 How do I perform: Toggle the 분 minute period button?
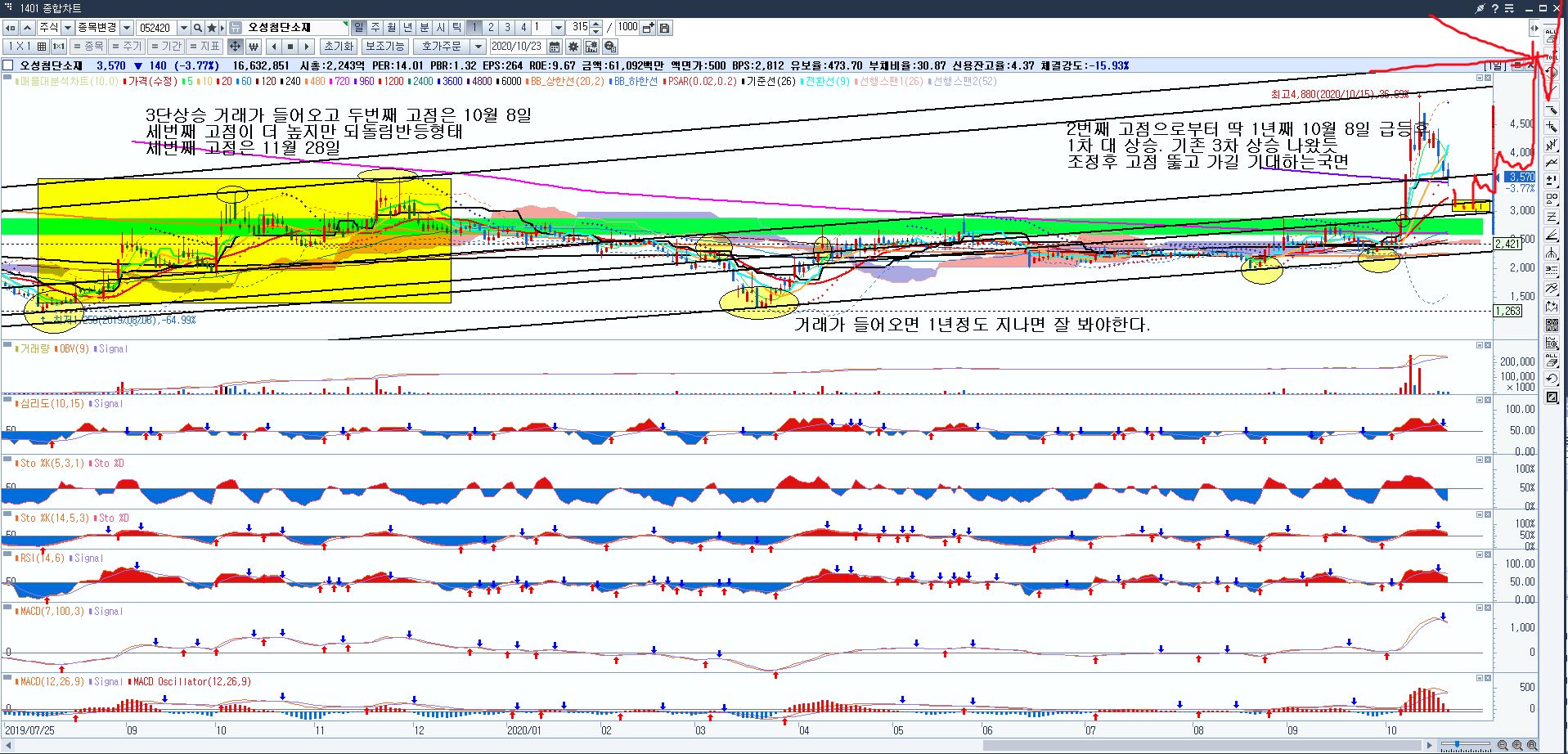coord(424,28)
